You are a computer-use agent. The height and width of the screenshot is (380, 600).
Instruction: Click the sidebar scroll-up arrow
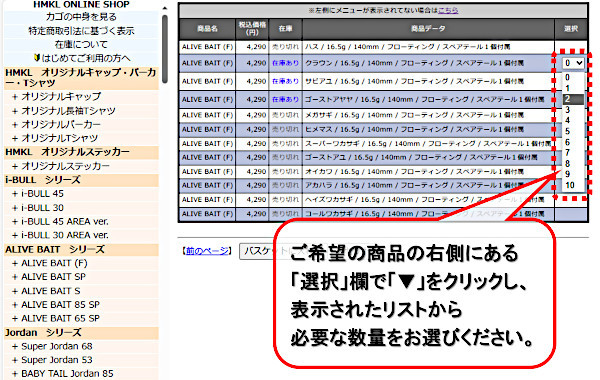165,8
